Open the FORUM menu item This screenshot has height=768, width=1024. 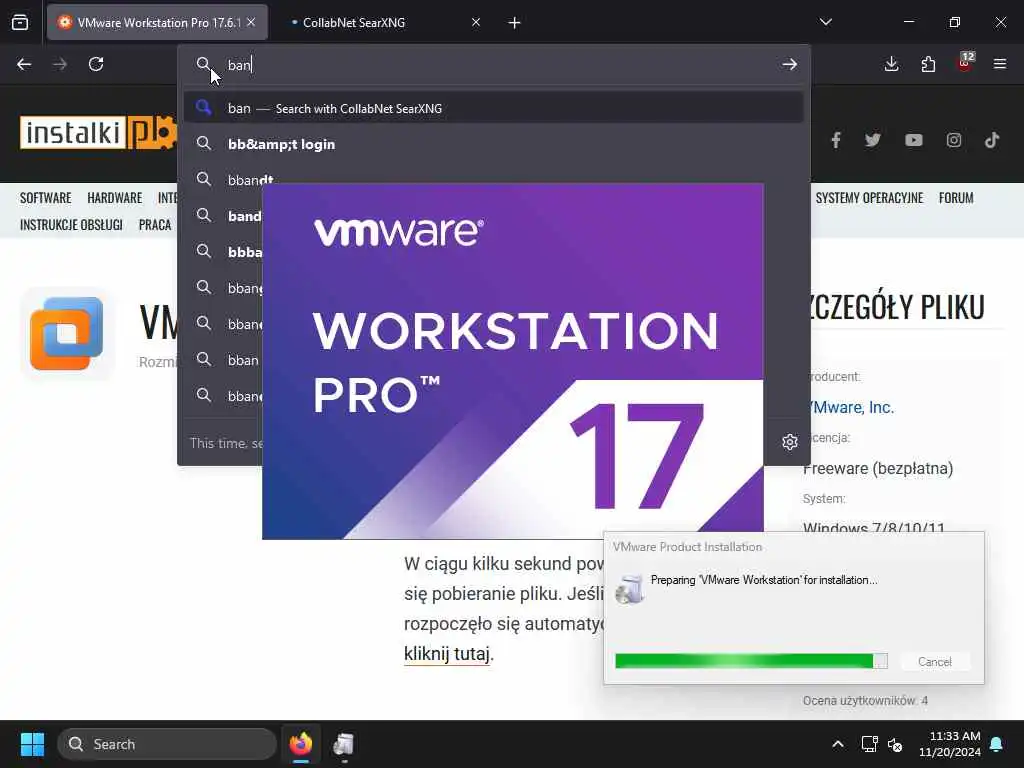coord(956,198)
